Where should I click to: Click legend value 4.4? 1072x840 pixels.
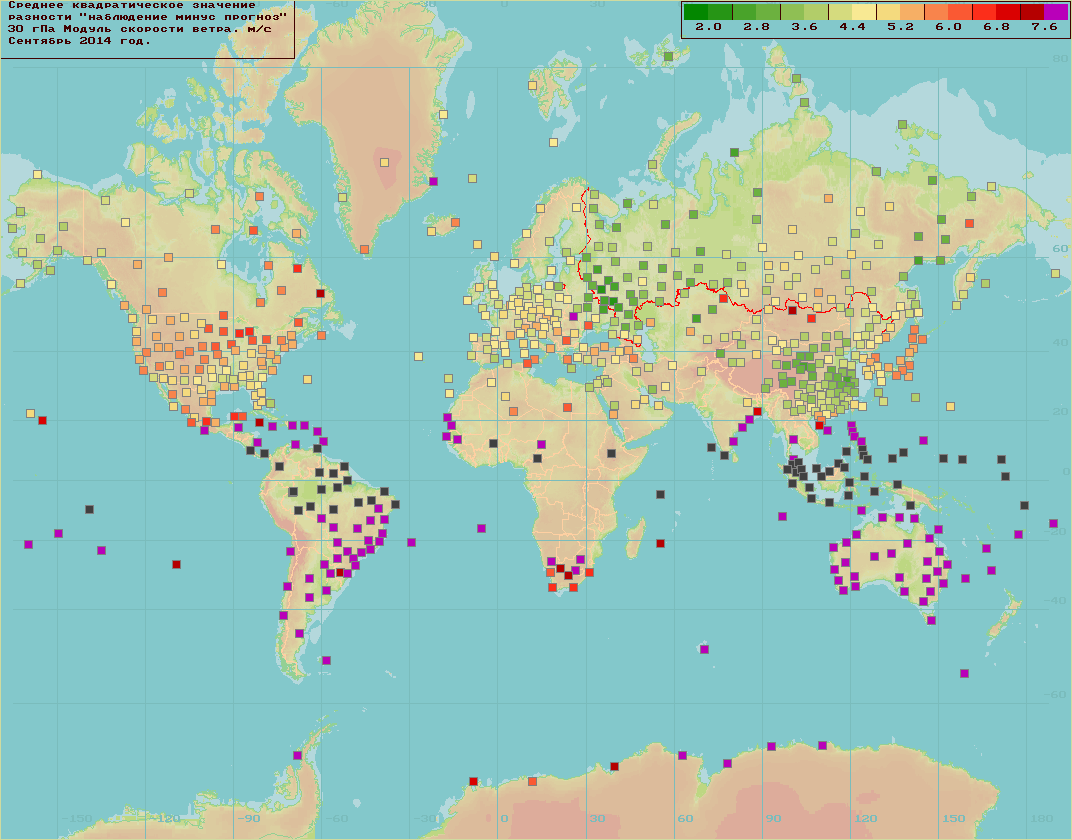coord(852,27)
